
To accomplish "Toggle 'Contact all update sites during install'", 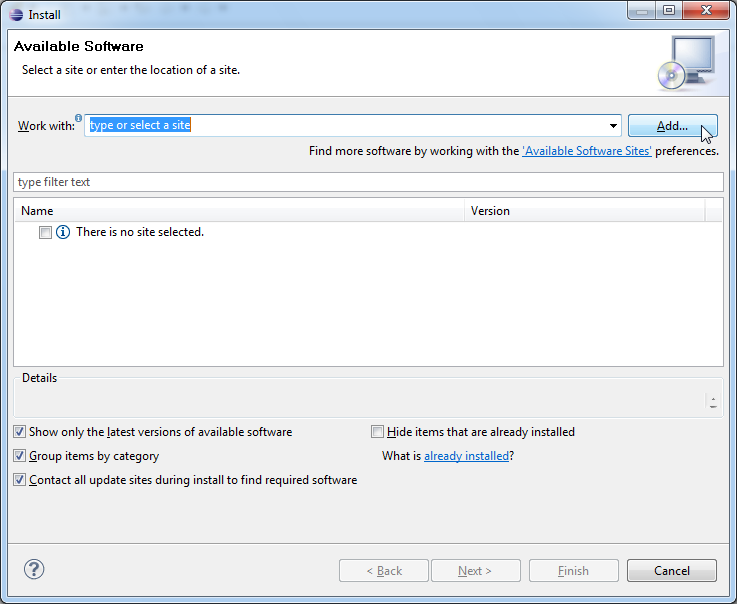I will coord(20,480).
